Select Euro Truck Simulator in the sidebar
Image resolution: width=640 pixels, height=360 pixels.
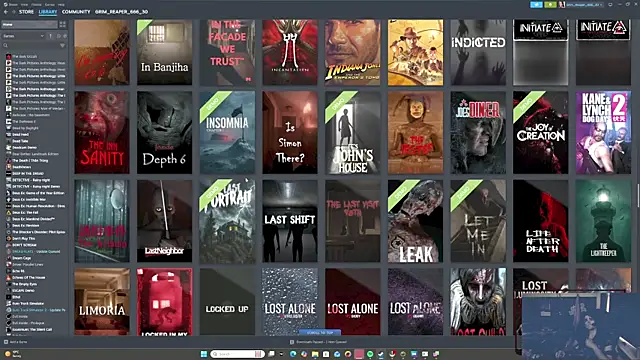tap(28, 303)
